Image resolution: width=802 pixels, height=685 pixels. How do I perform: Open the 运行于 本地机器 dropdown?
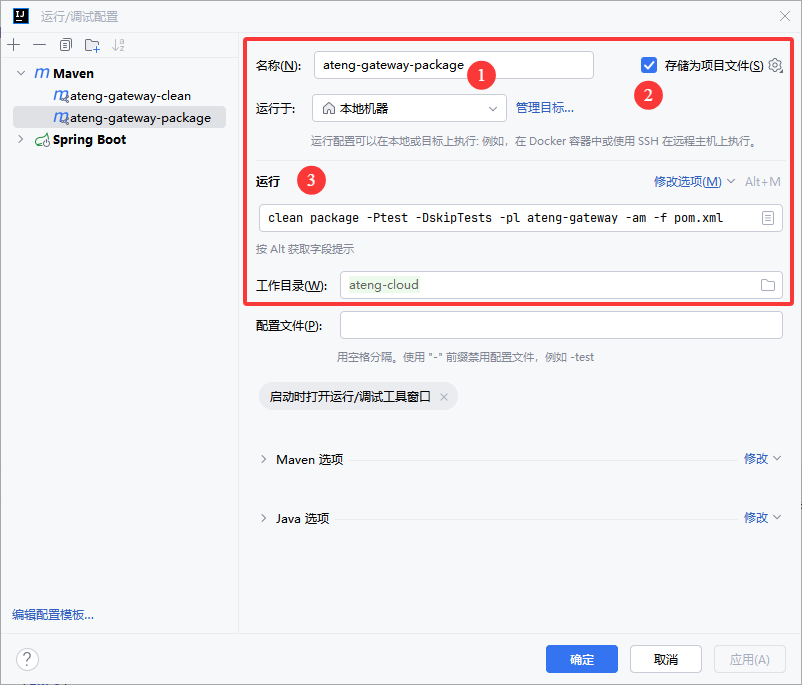click(409, 108)
